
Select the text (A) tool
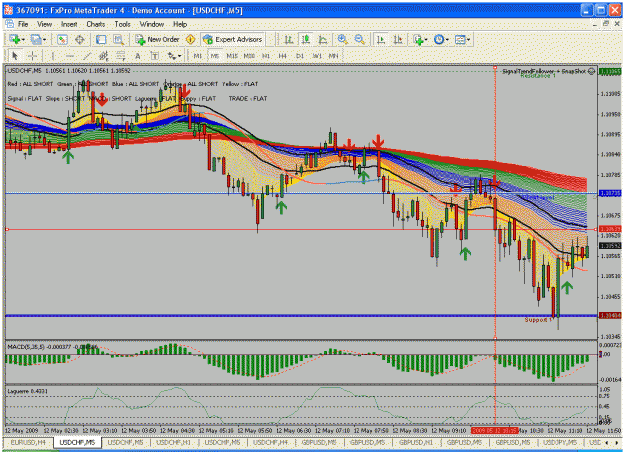click(x=138, y=56)
